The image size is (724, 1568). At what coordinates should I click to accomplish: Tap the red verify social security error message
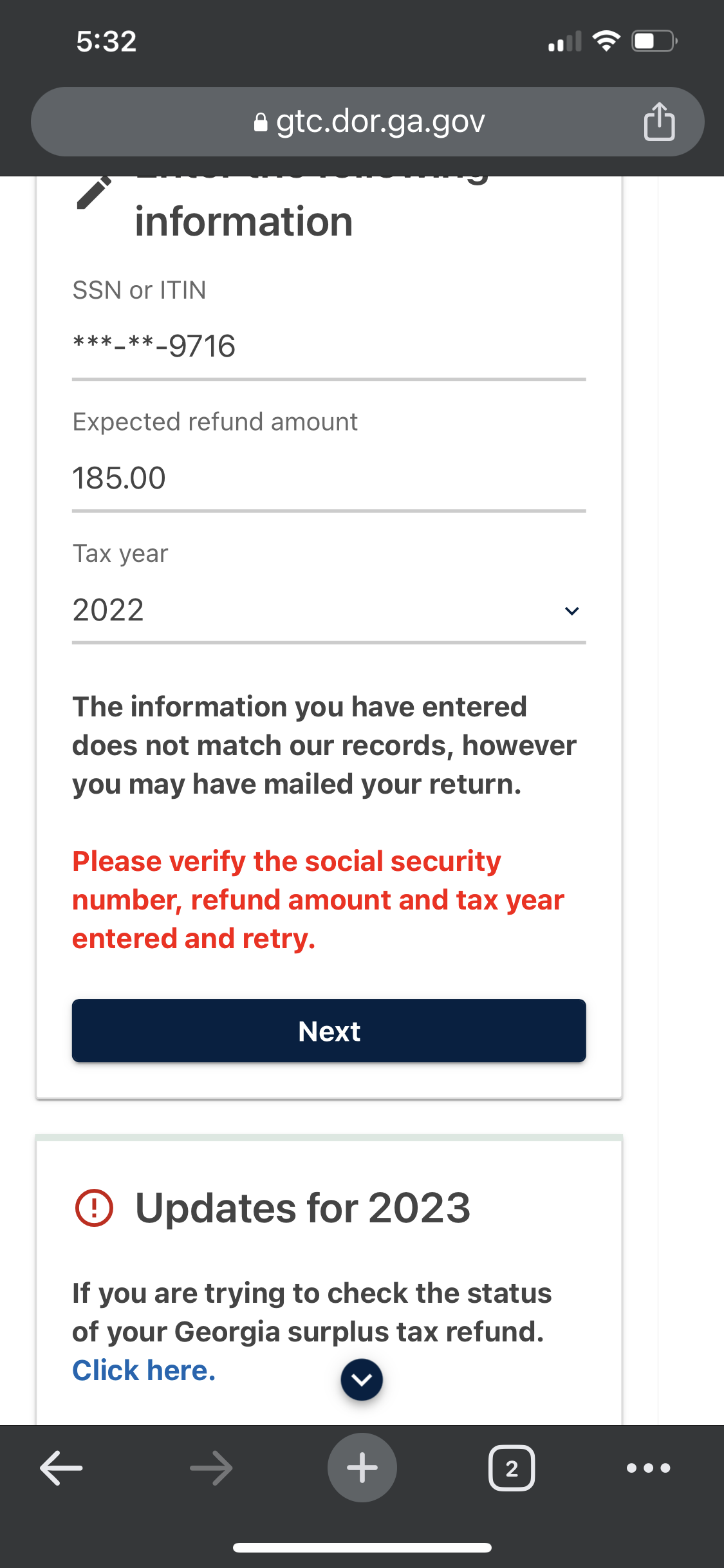[x=318, y=900]
